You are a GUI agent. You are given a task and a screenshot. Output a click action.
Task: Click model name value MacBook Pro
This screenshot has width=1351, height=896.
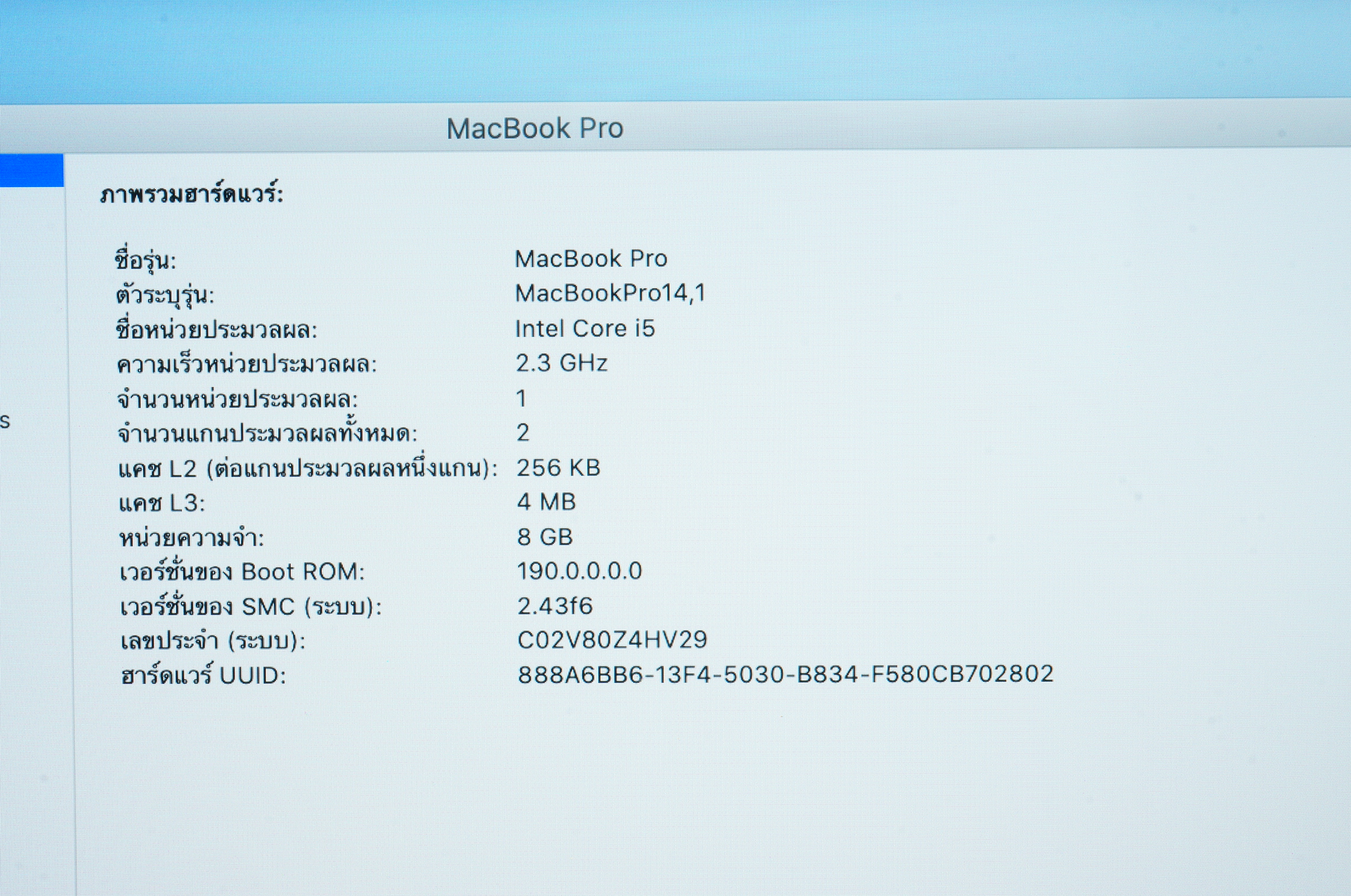click(x=591, y=259)
